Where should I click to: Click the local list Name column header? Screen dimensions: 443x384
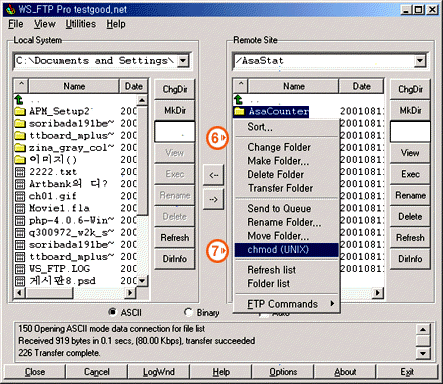tap(74, 86)
